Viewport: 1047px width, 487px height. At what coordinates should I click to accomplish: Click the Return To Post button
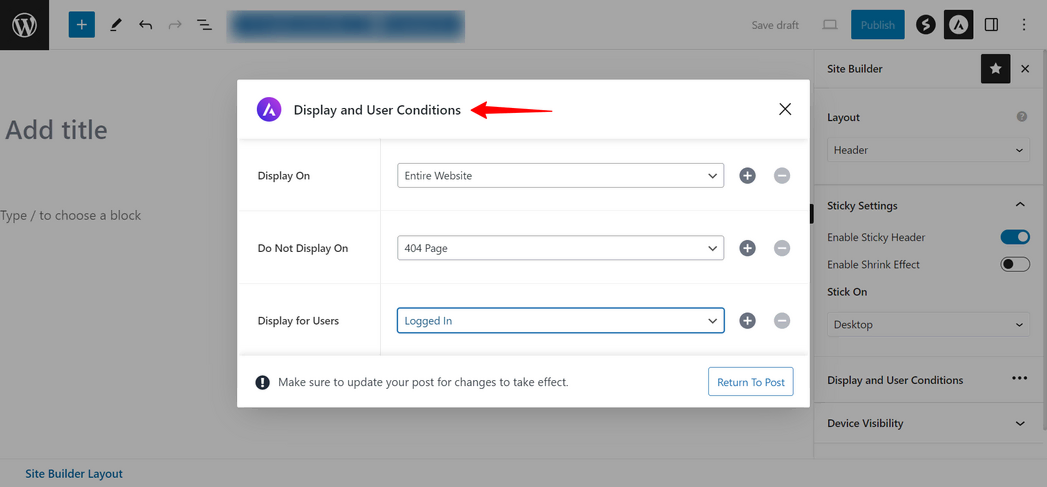point(750,382)
